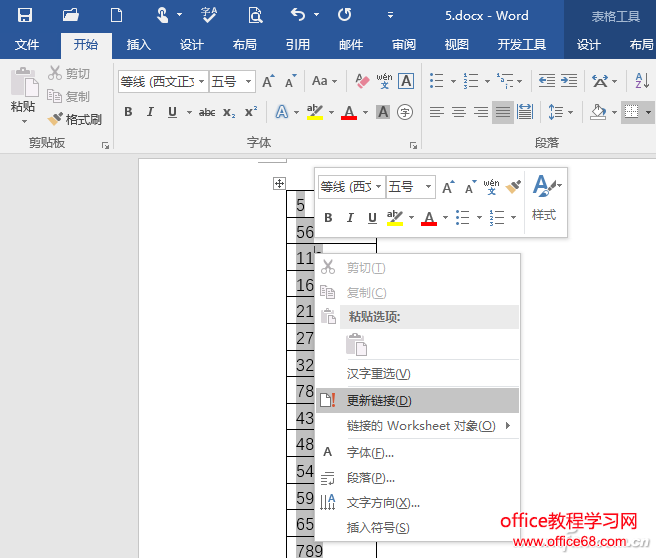Image resolution: width=656 pixels, height=558 pixels.
Task: Apply red font color in the ribbon
Action: point(349,113)
